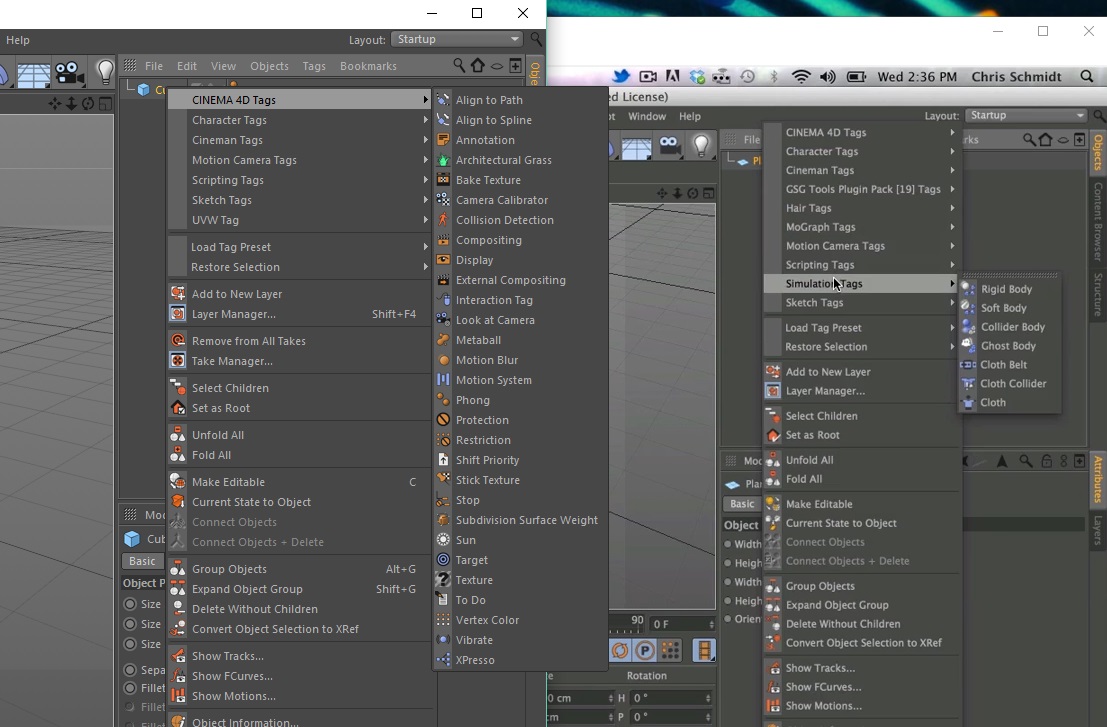Click the macOS Wi-Fi status icon
This screenshot has width=1107, height=727.
(x=801, y=76)
